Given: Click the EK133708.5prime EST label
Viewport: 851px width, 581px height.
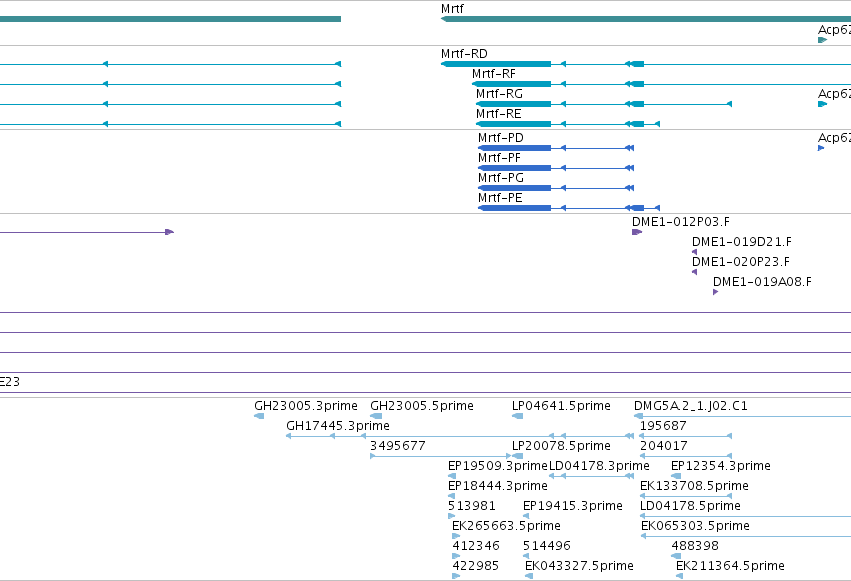Looking at the screenshot, I should 694,486.
